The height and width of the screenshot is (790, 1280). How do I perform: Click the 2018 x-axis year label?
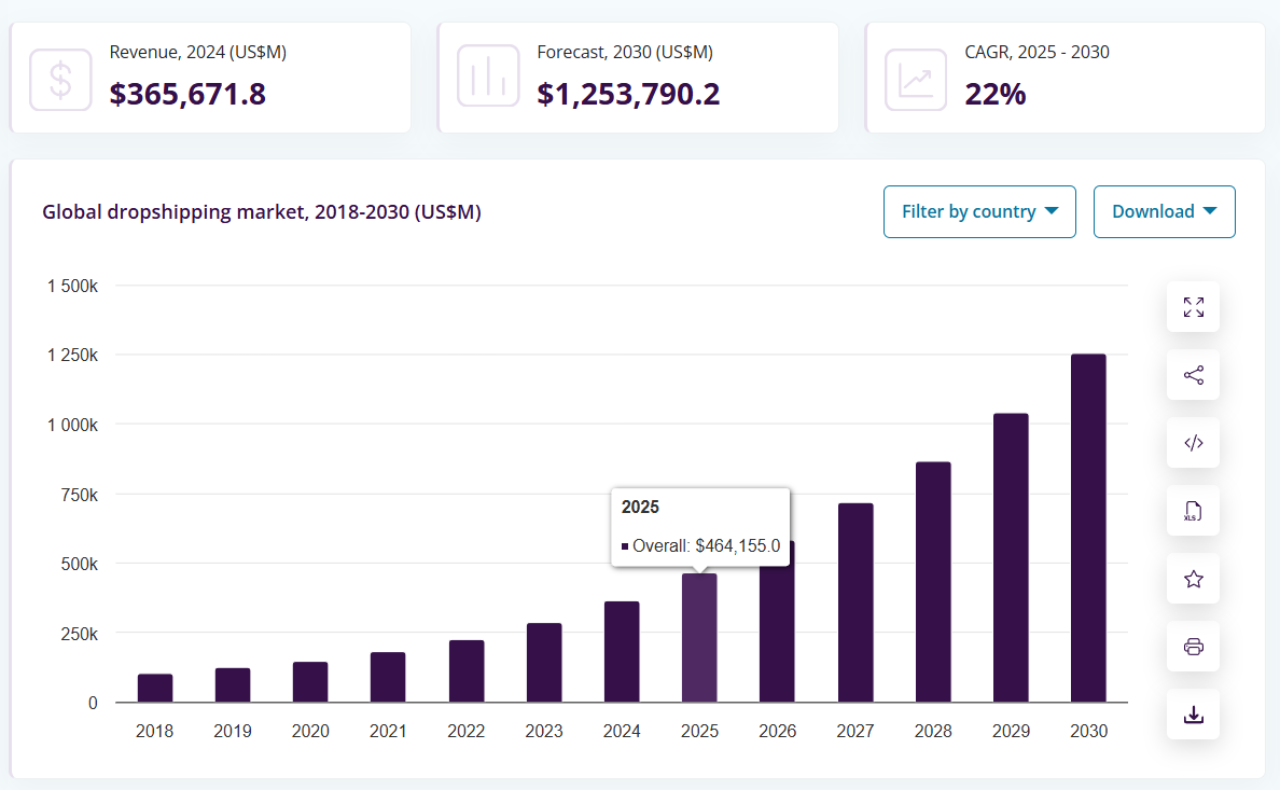[x=155, y=731]
